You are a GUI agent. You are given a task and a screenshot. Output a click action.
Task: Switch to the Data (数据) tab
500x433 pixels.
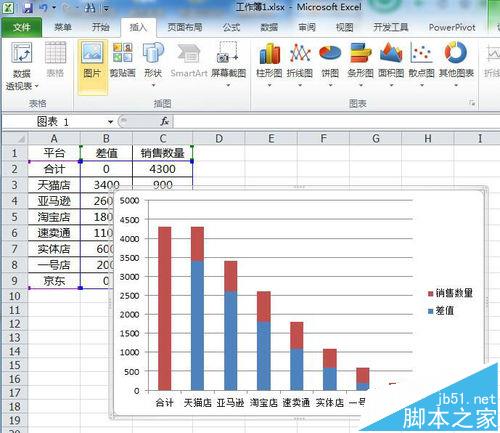269,27
